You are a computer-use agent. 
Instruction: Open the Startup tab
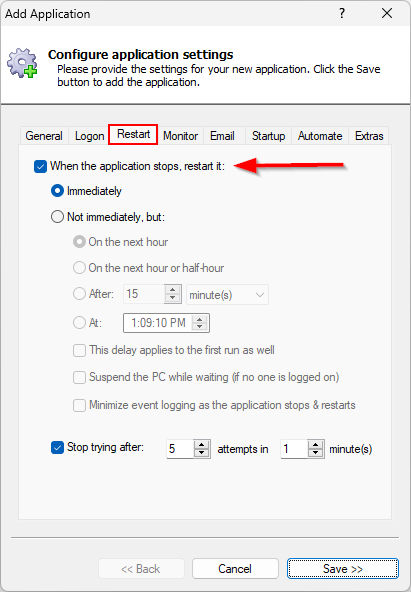pos(268,136)
